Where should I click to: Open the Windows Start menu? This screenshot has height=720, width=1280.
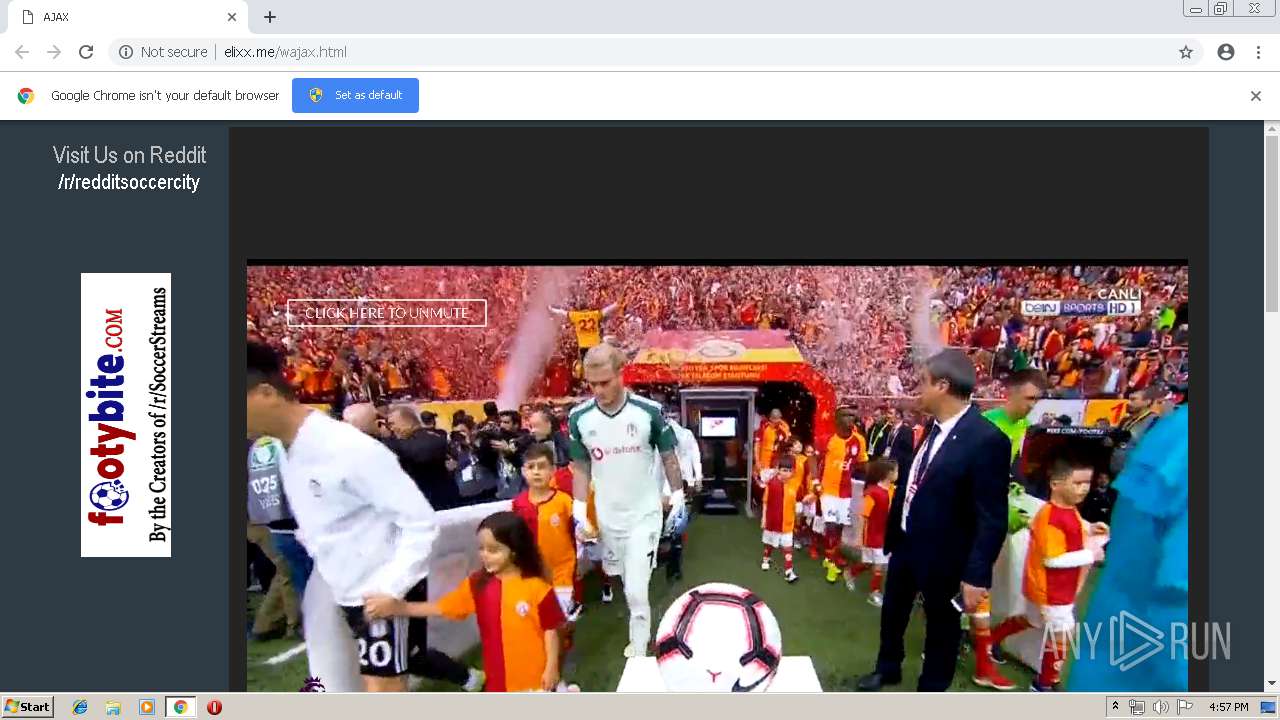coord(28,707)
